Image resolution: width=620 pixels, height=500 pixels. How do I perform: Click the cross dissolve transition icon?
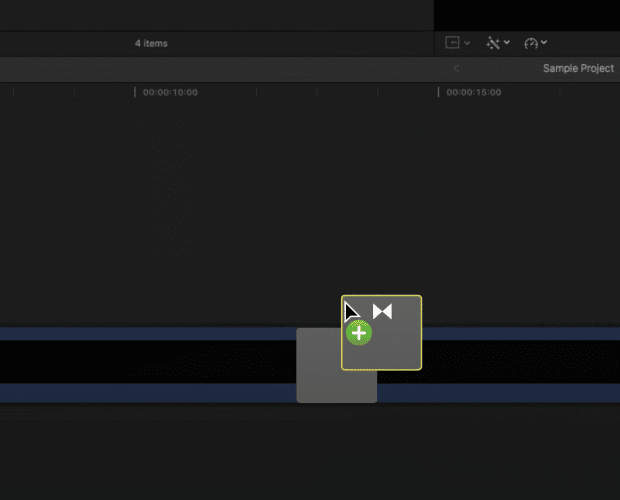[x=382, y=311]
